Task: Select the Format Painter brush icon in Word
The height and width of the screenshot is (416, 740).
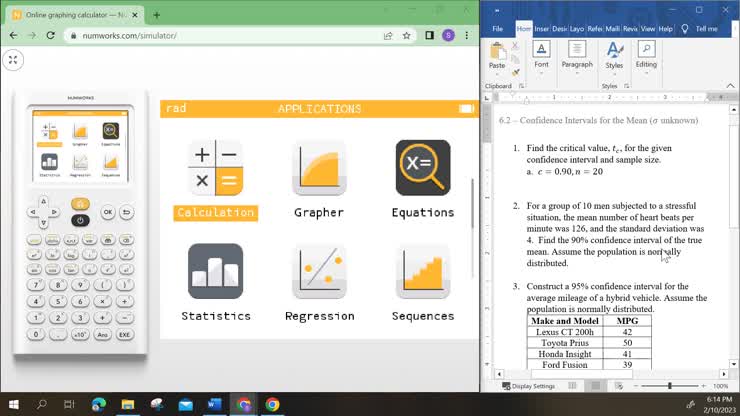Action: 515,72
